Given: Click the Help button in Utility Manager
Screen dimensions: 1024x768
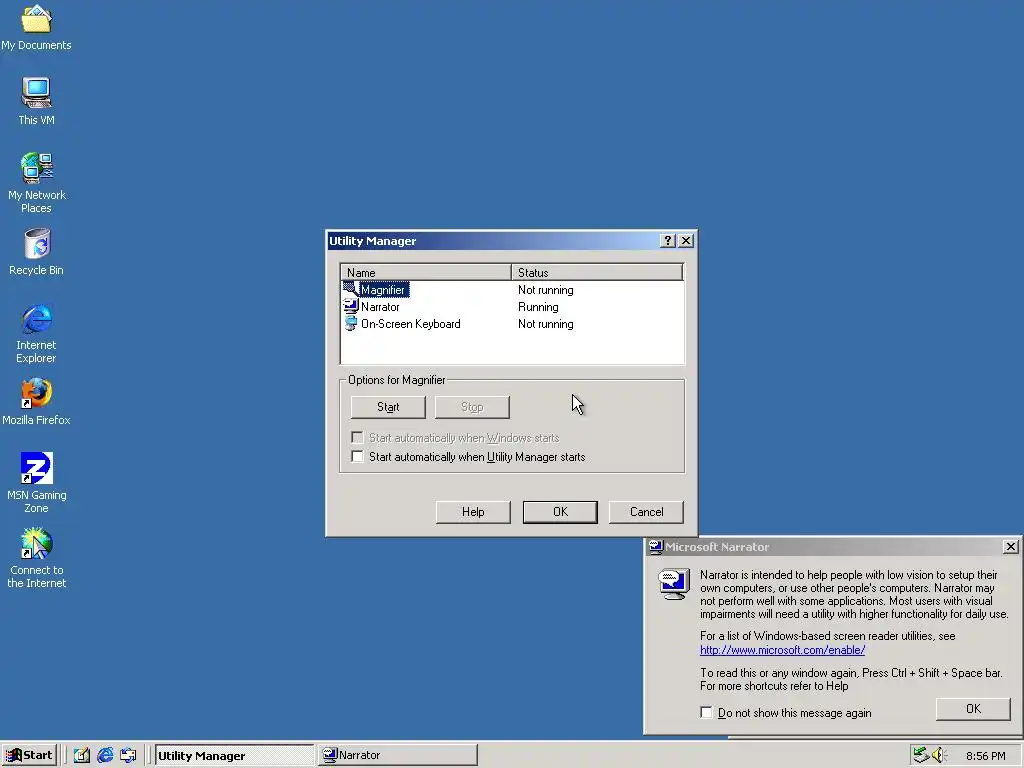Looking at the screenshot, I should click(473, 512).
